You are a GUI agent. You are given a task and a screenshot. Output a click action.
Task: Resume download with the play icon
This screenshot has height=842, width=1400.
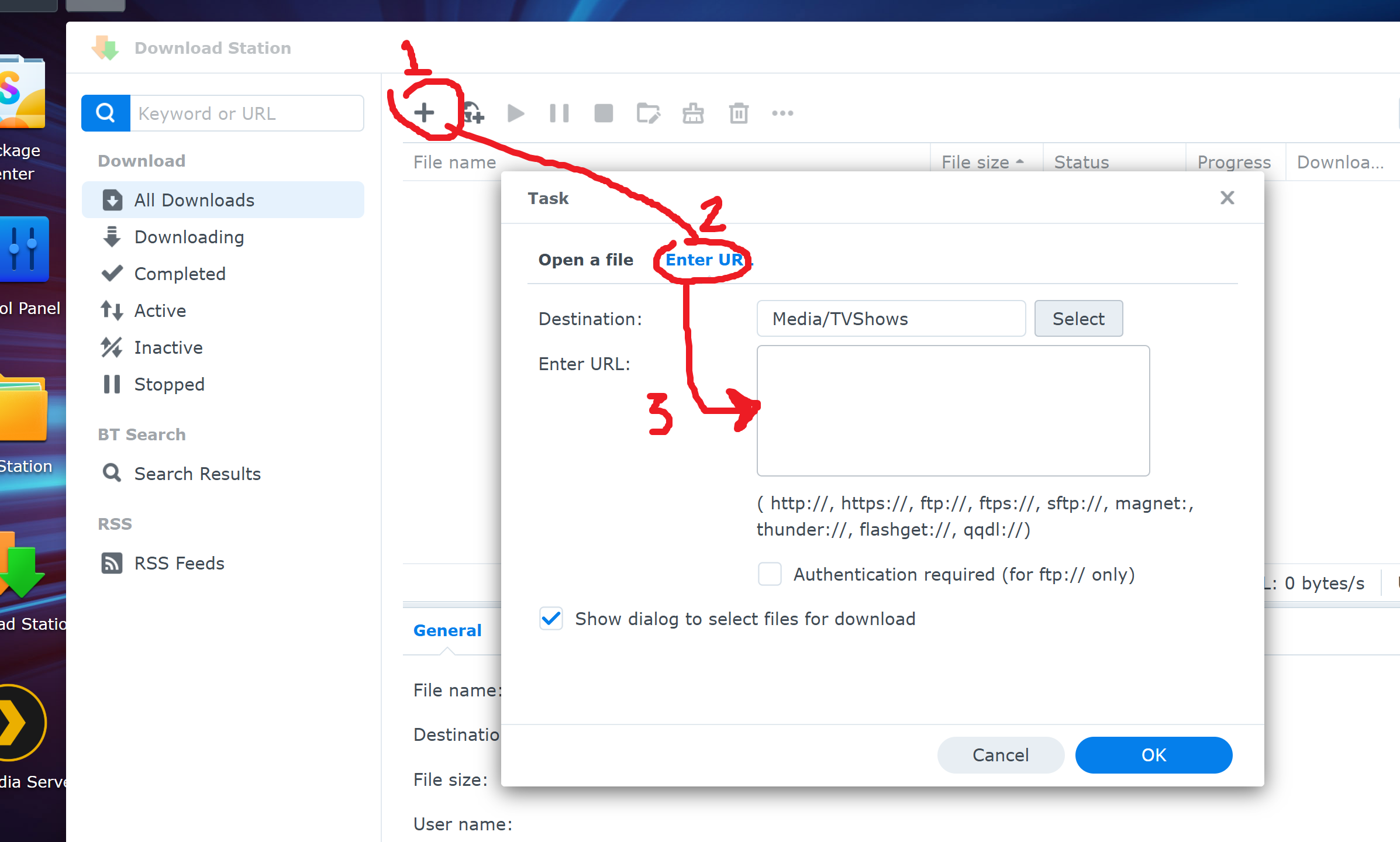516,113
